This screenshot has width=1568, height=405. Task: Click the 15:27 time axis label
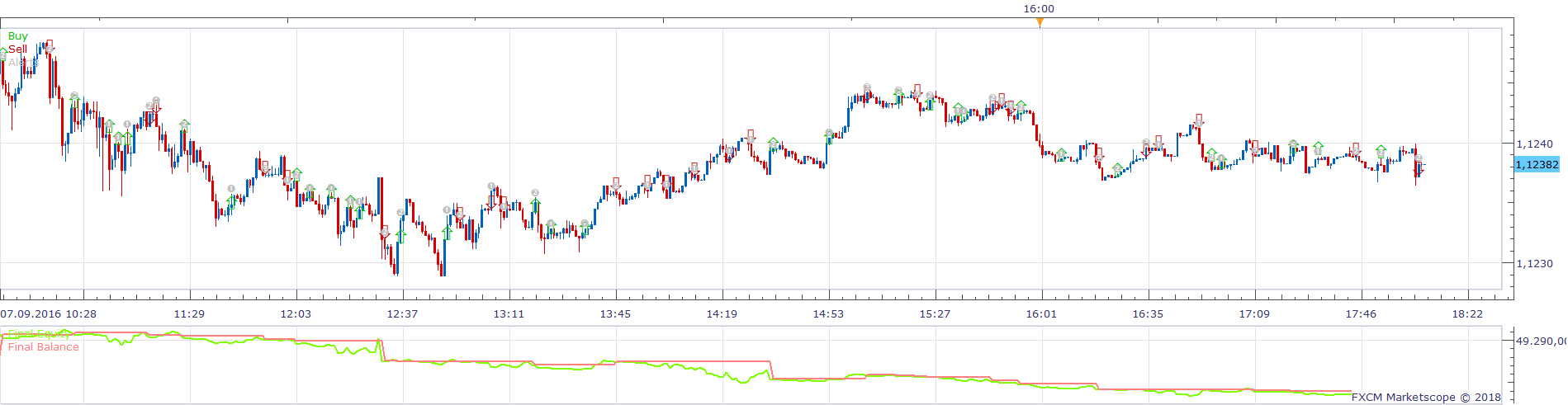pyautogui.click(x=935, y=314)
